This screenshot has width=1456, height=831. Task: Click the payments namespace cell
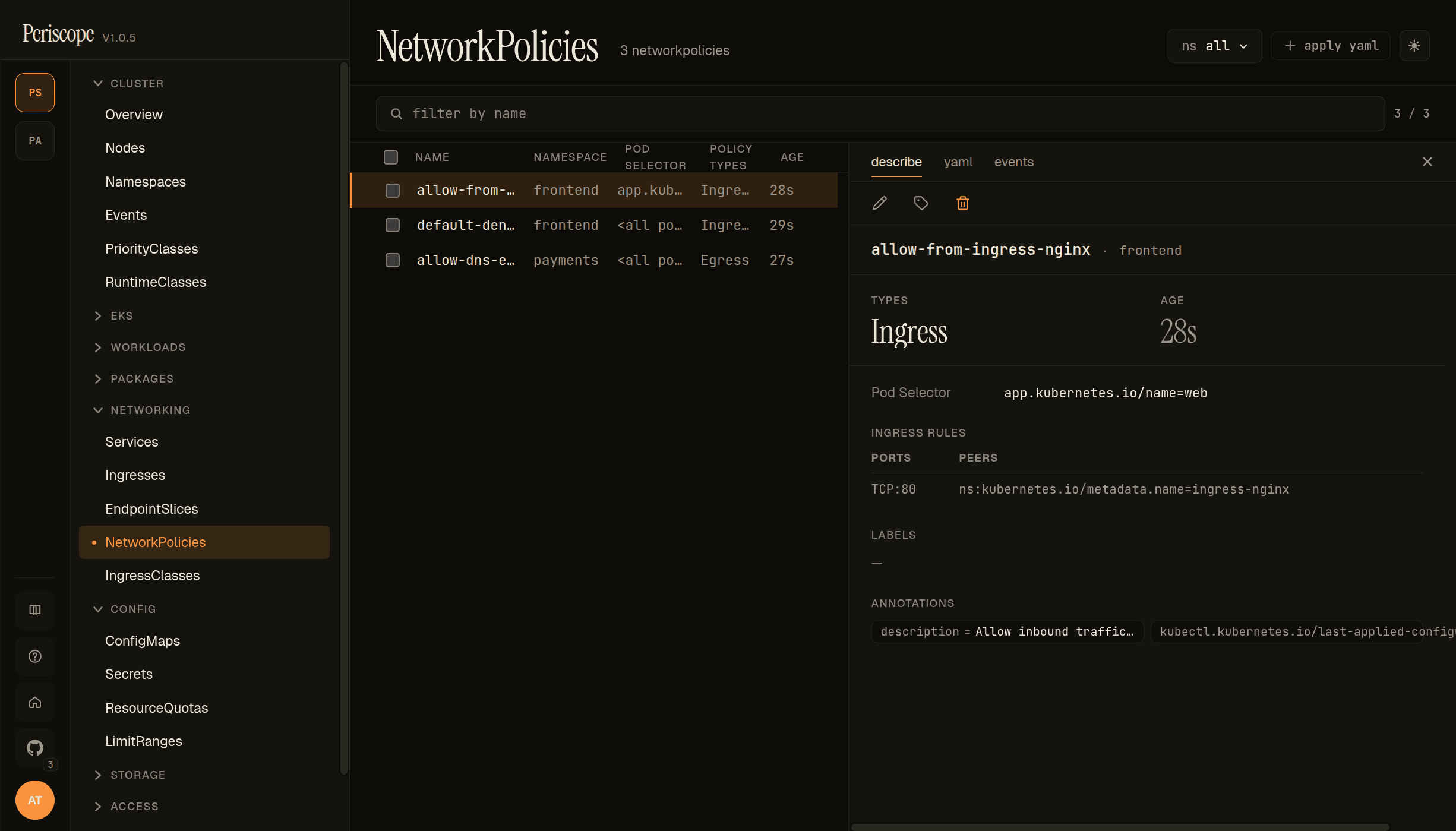tap(566, 260)
